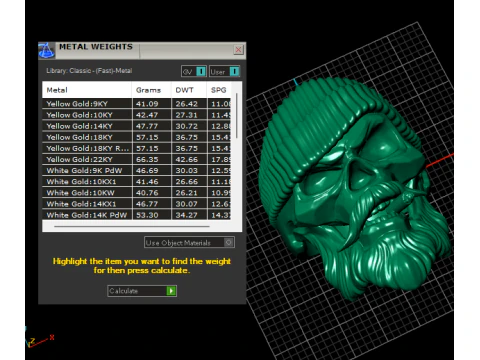Select the Yellow Gold:14KY row
Viewport: 480px width, 360px height.
(x=137, y=126)
